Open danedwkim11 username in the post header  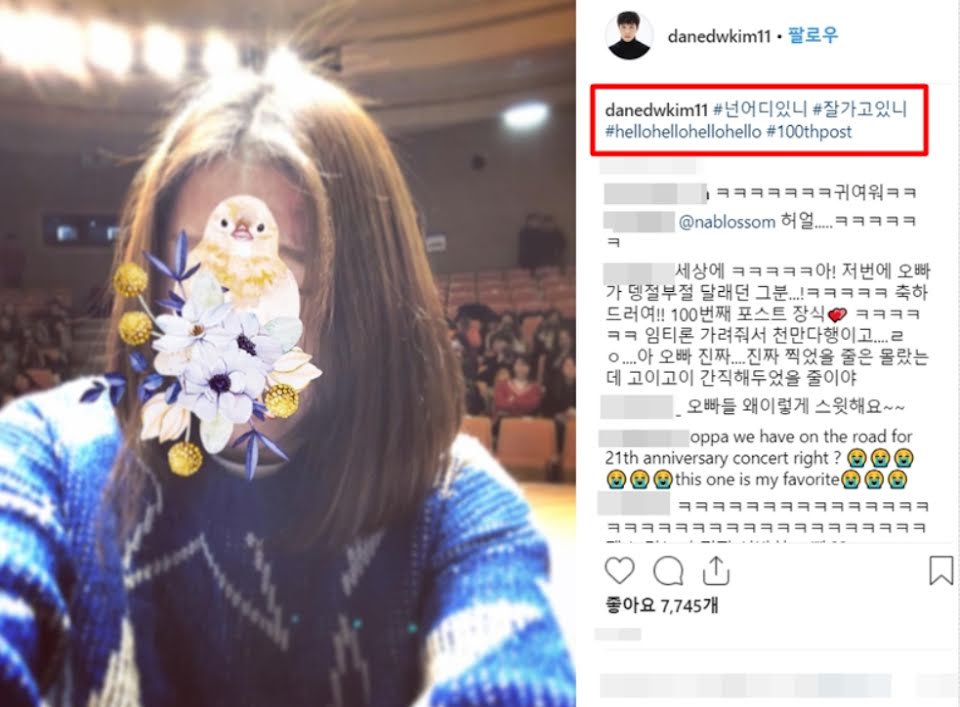coord(719,36)
